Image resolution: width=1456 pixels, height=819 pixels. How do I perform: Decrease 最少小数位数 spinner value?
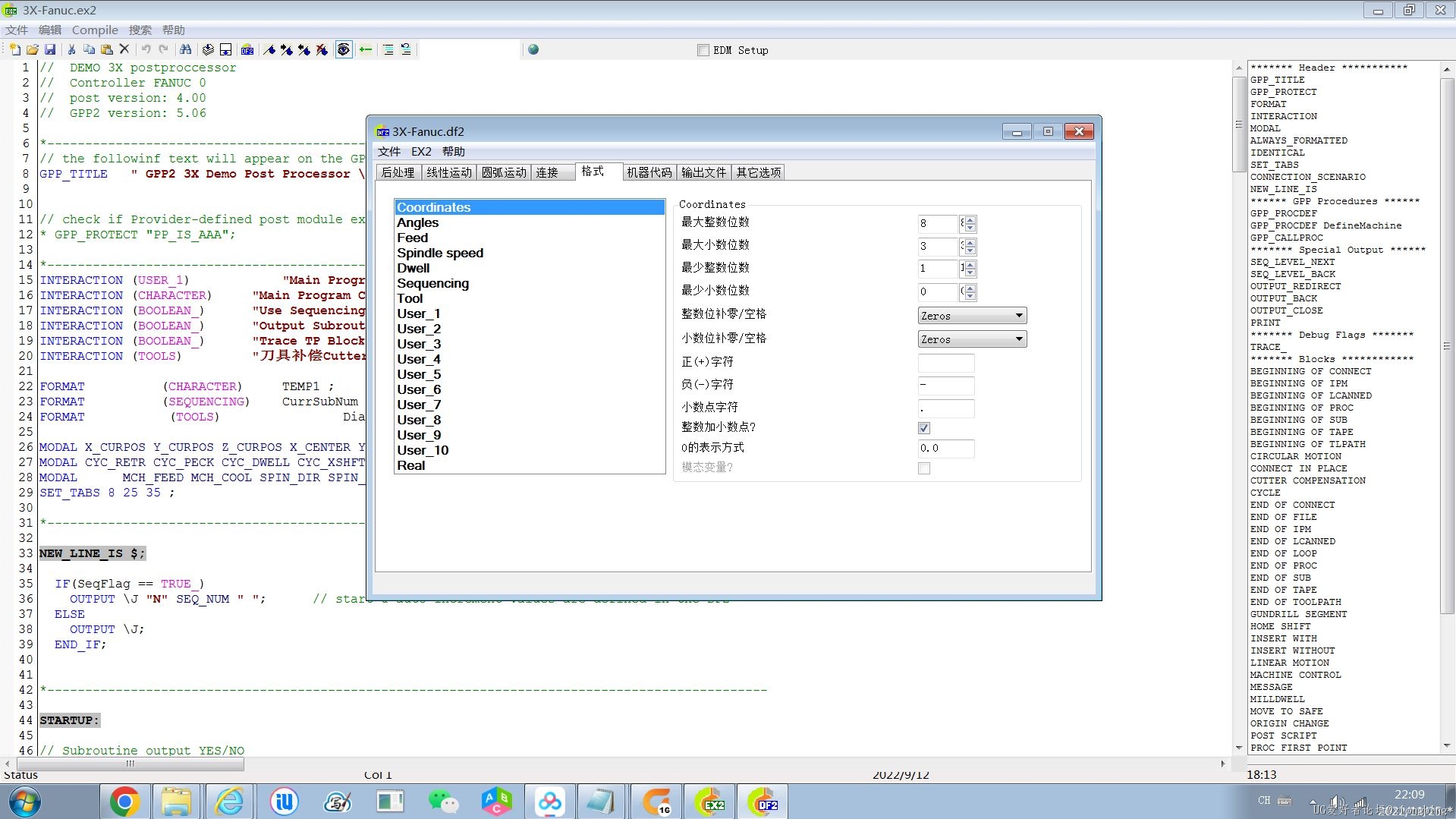[970, 296]
